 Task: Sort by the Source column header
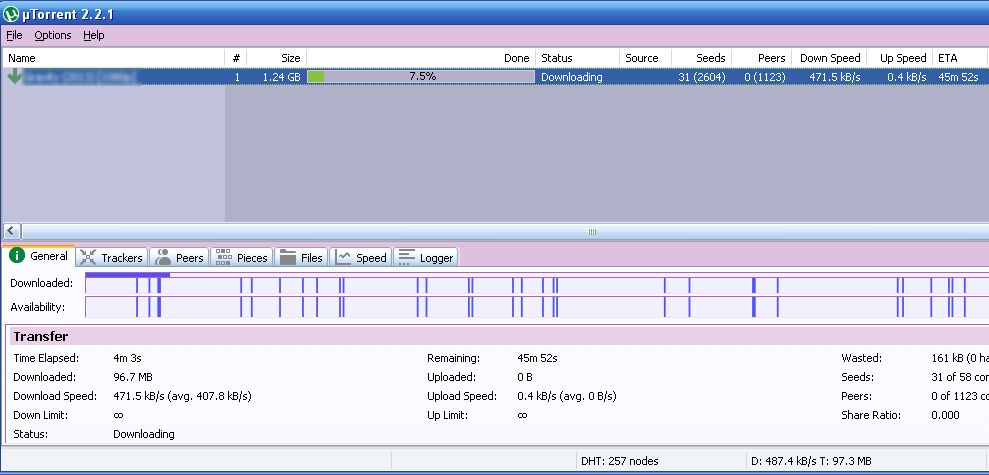tap(645, 58)
